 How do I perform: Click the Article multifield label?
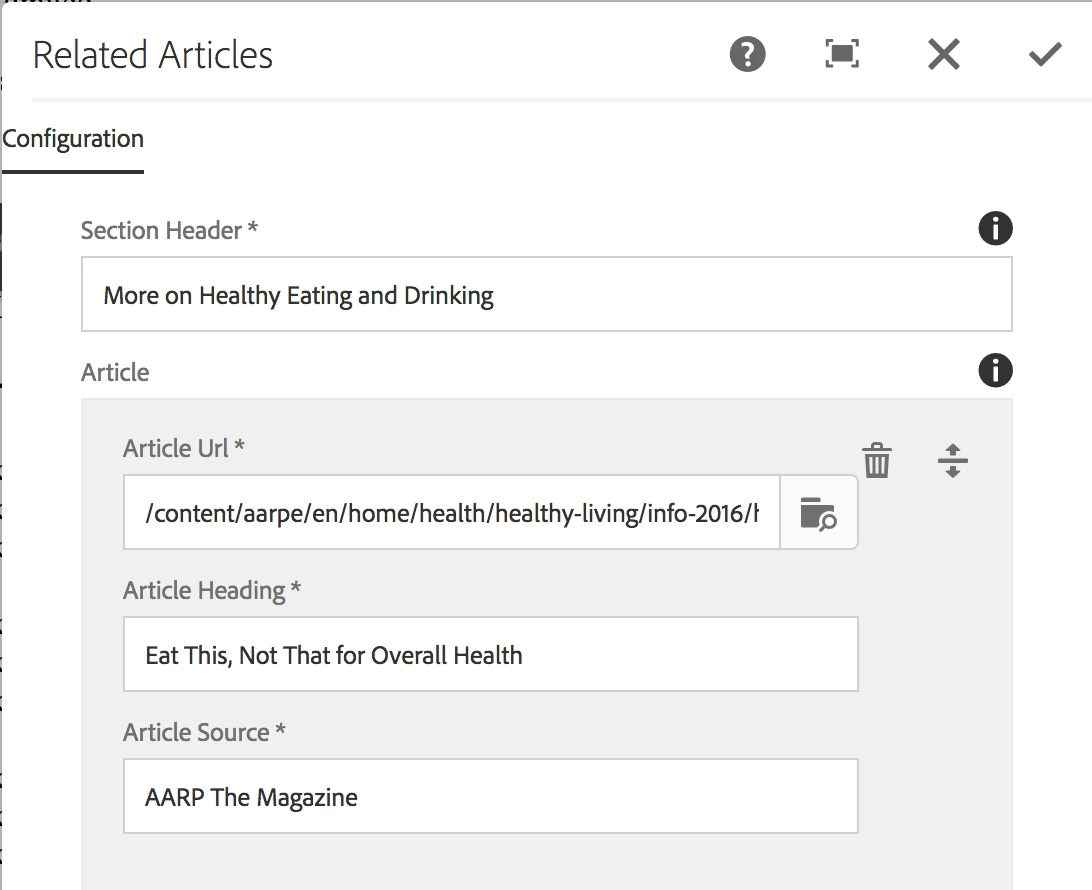115,373
